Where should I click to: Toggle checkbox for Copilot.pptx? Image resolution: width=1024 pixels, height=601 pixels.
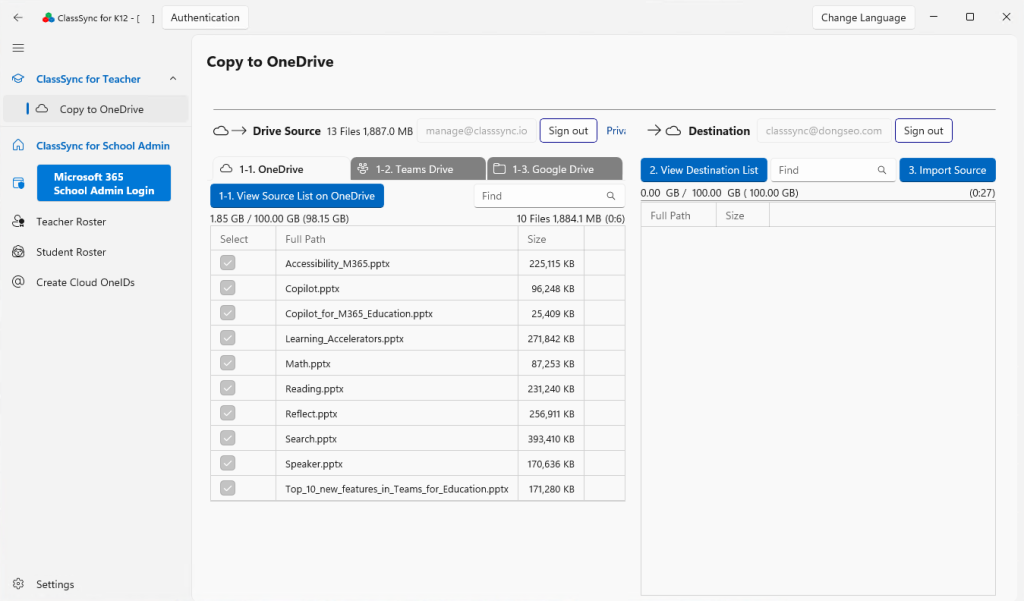point(227,287)
